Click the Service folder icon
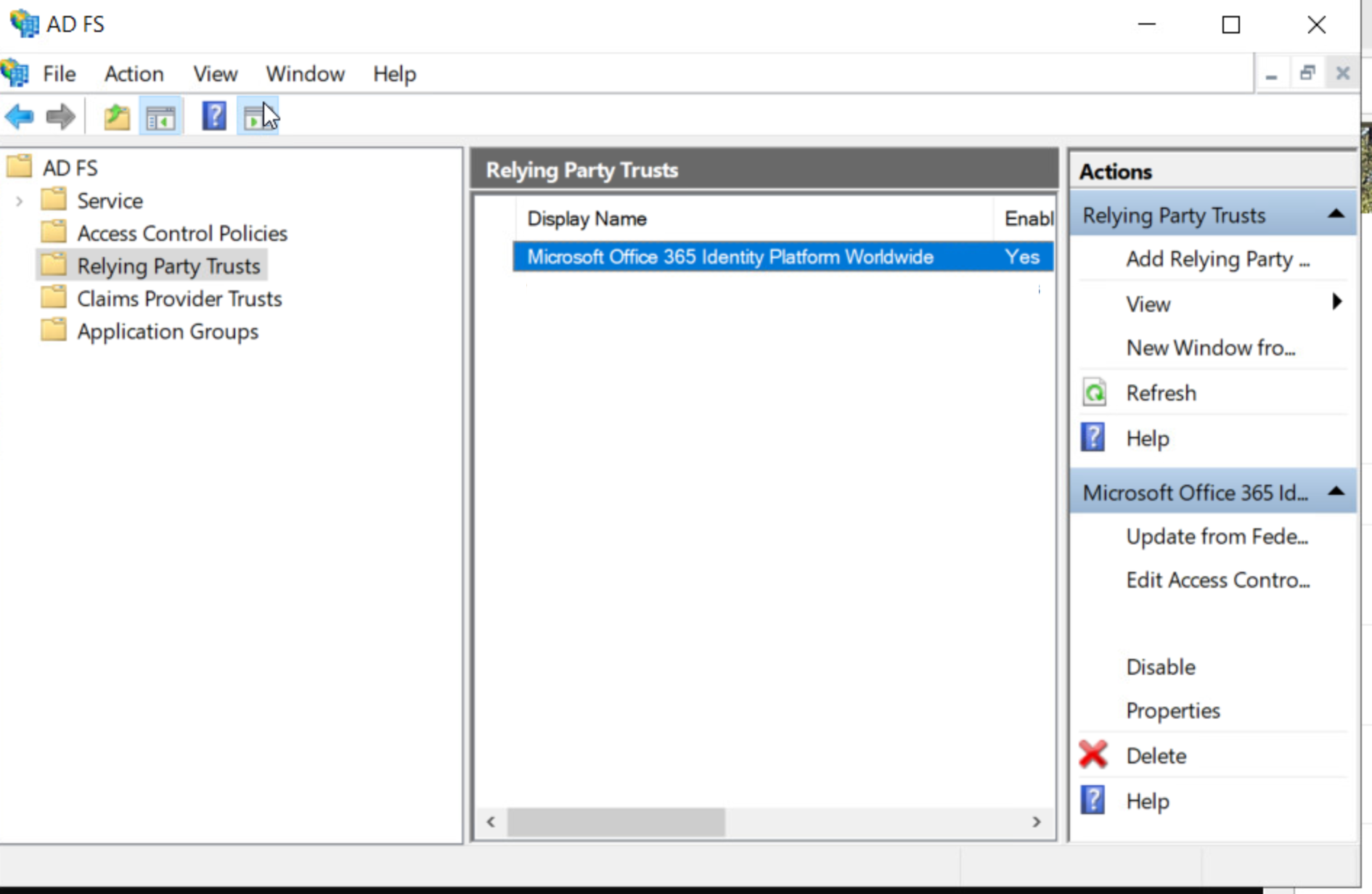The image size is (1372, 894). 54,199
